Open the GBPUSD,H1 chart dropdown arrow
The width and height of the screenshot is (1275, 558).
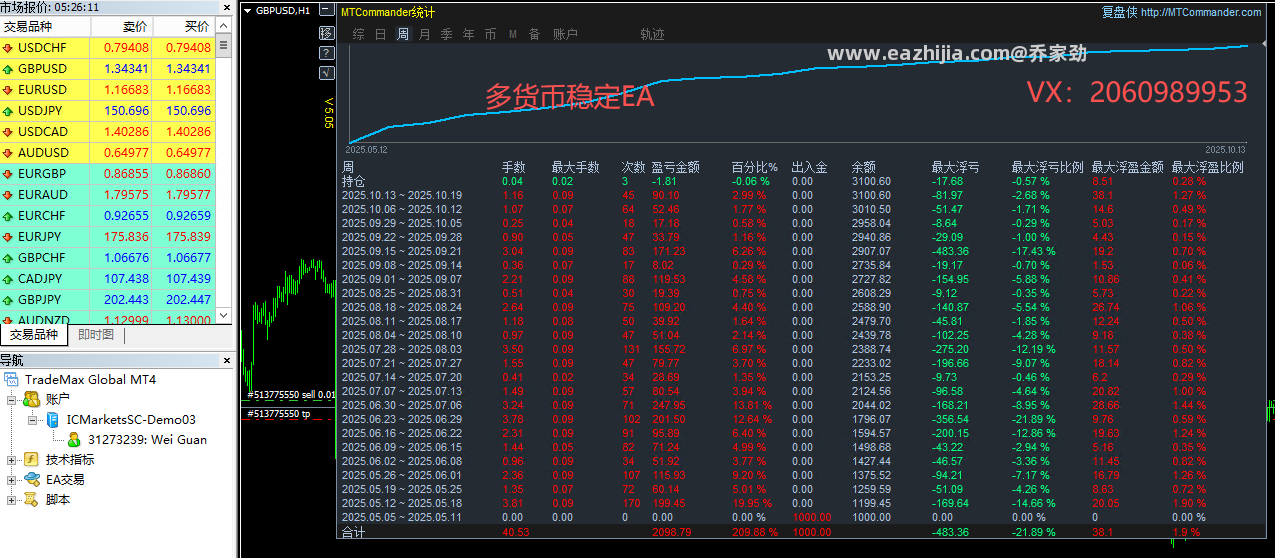coord(248,12)
